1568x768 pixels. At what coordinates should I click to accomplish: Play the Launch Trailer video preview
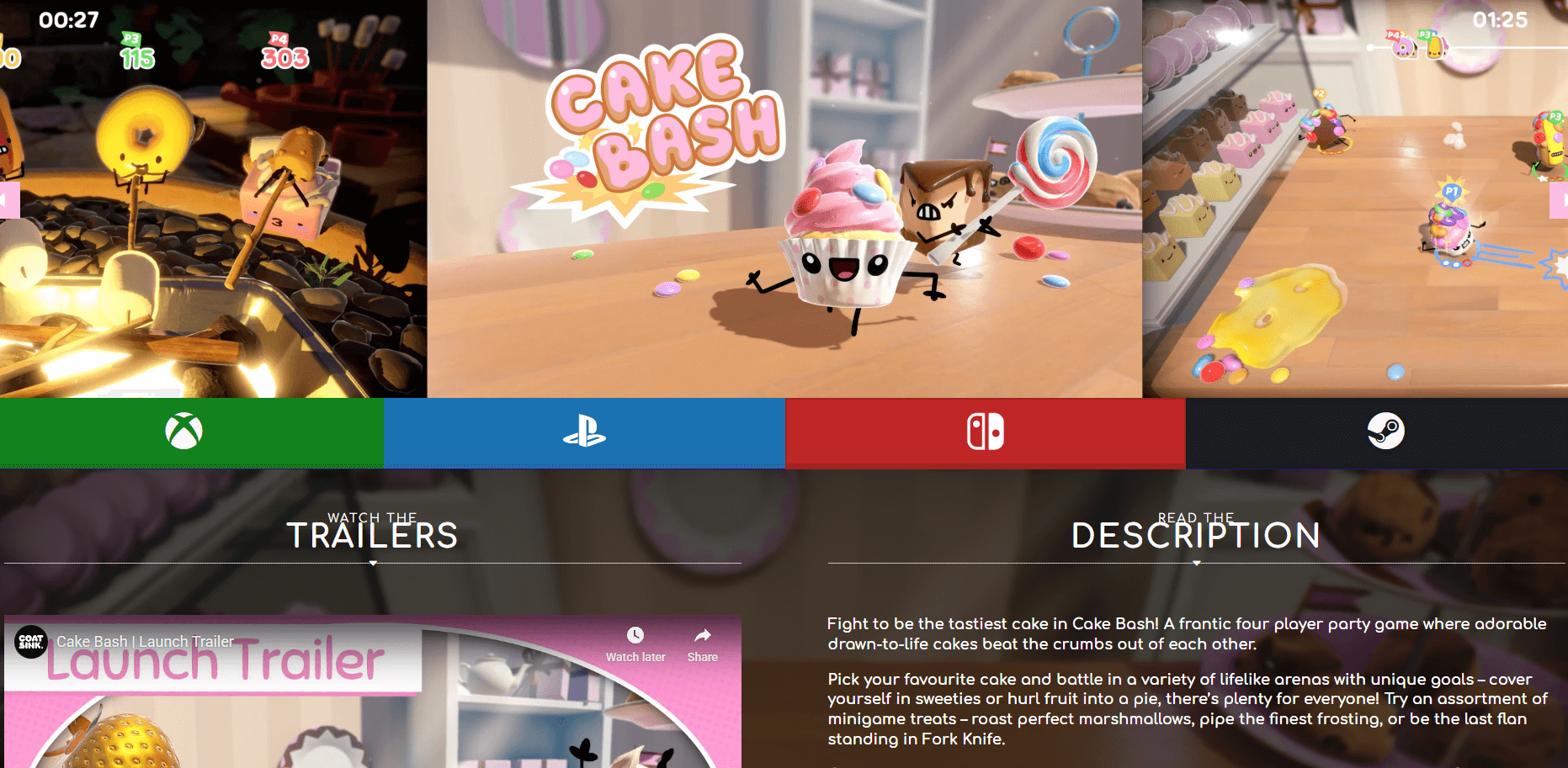click(x=373, y=691)
